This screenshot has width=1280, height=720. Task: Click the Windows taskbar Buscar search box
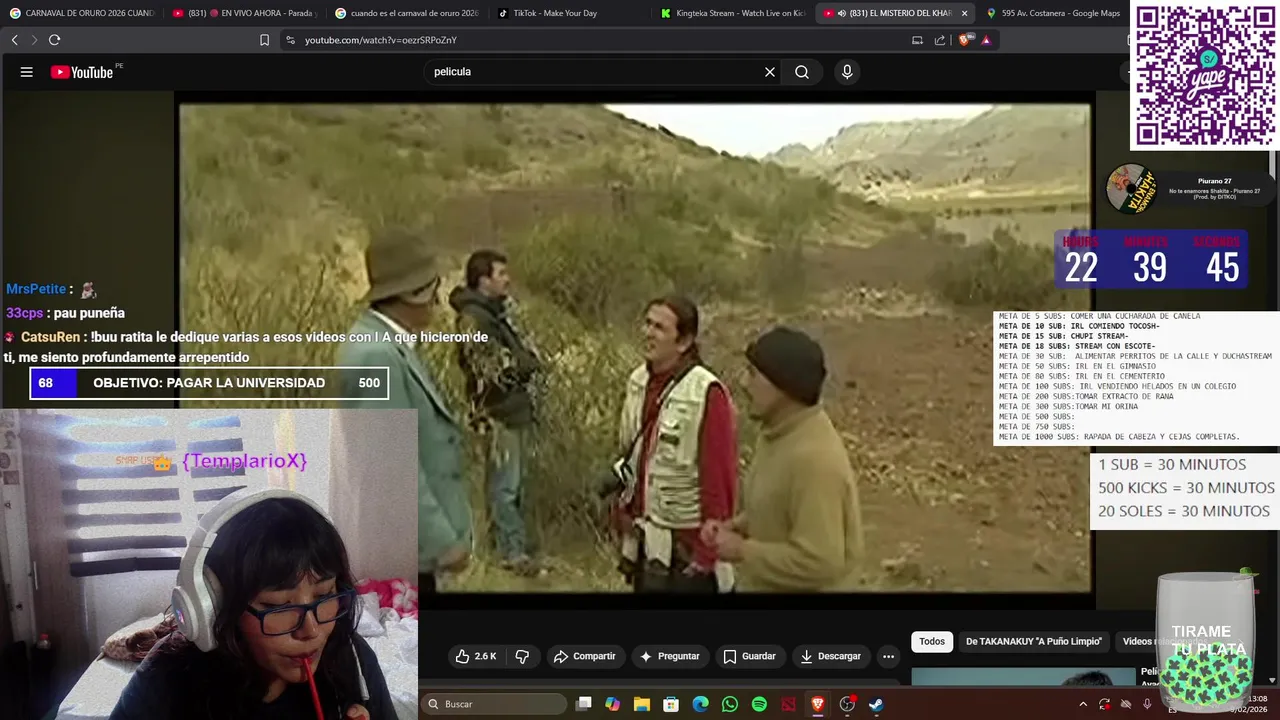tap(494, 704)
